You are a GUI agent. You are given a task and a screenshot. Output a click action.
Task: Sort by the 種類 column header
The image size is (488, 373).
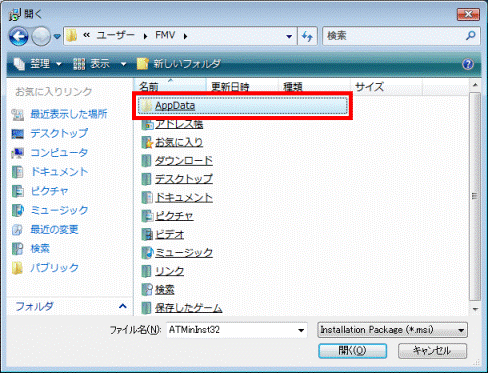pos(314,87)
